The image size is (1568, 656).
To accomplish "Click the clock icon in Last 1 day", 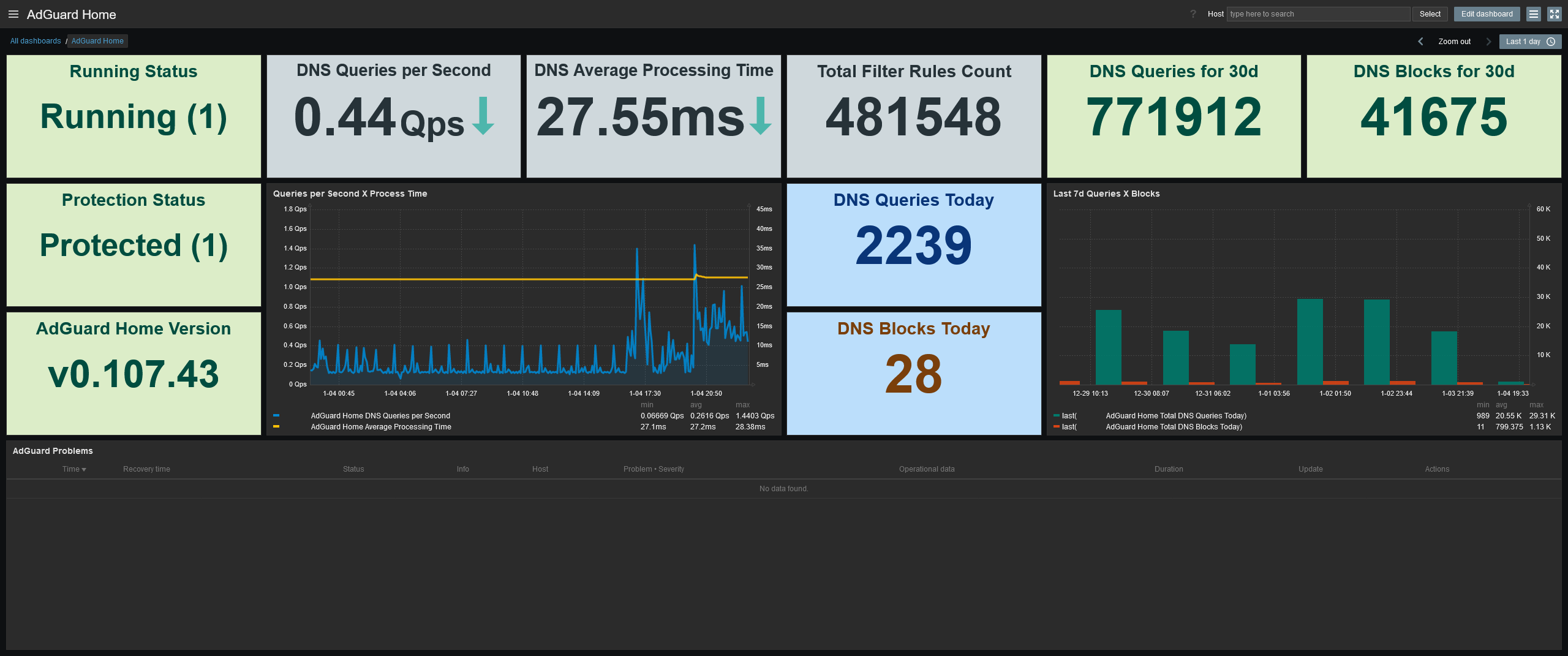I will 1551,42.
